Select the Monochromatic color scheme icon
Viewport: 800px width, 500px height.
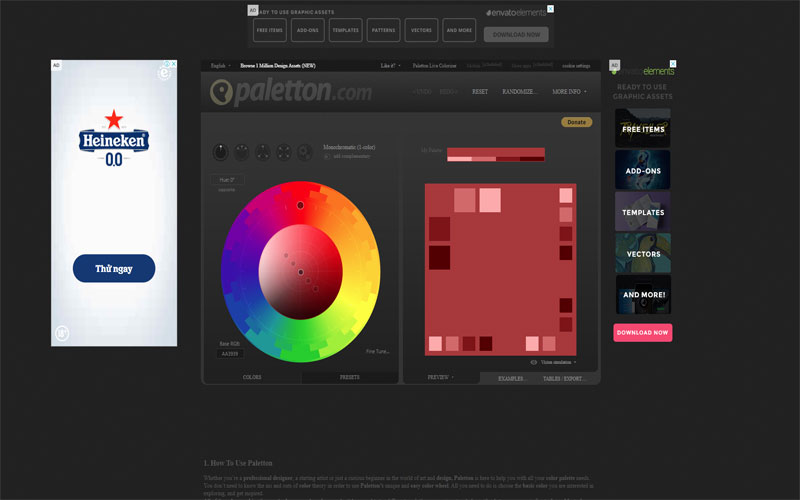(x=220, y=152)
